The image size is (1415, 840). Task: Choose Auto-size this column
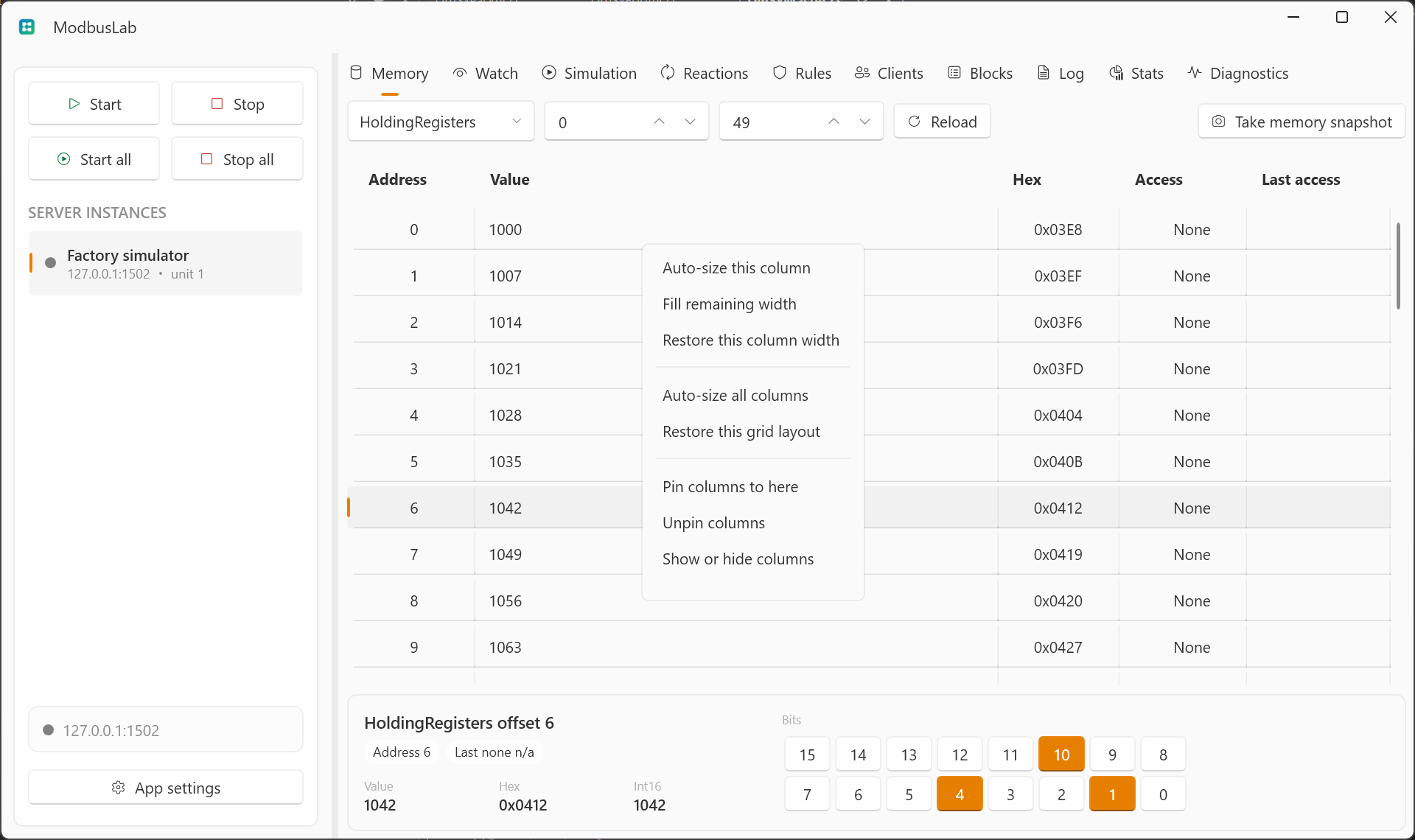tap(752, 268)
